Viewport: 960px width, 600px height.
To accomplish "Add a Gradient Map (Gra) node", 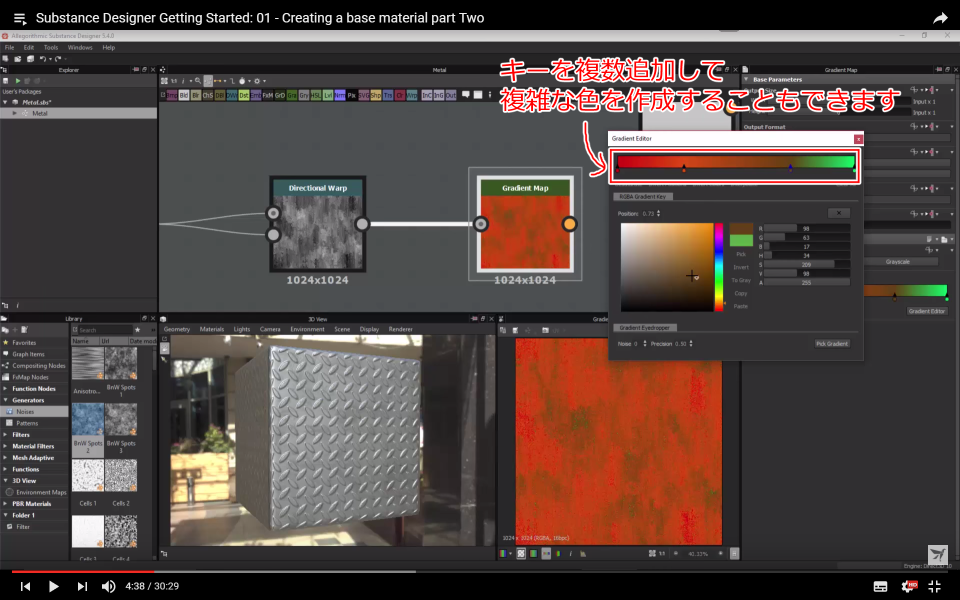I will point(291,96).
